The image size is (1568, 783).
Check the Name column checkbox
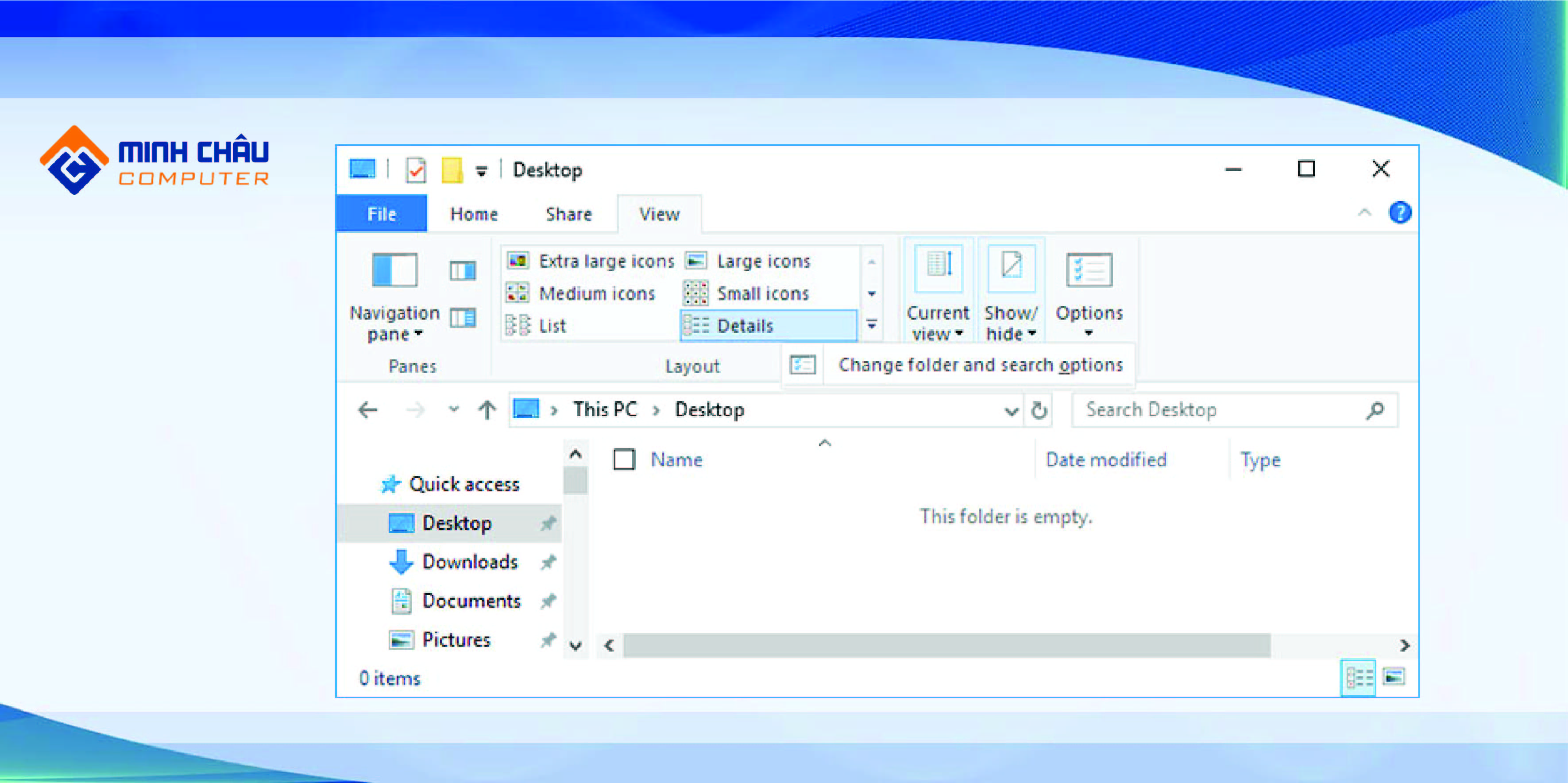[x=623, y=458]
